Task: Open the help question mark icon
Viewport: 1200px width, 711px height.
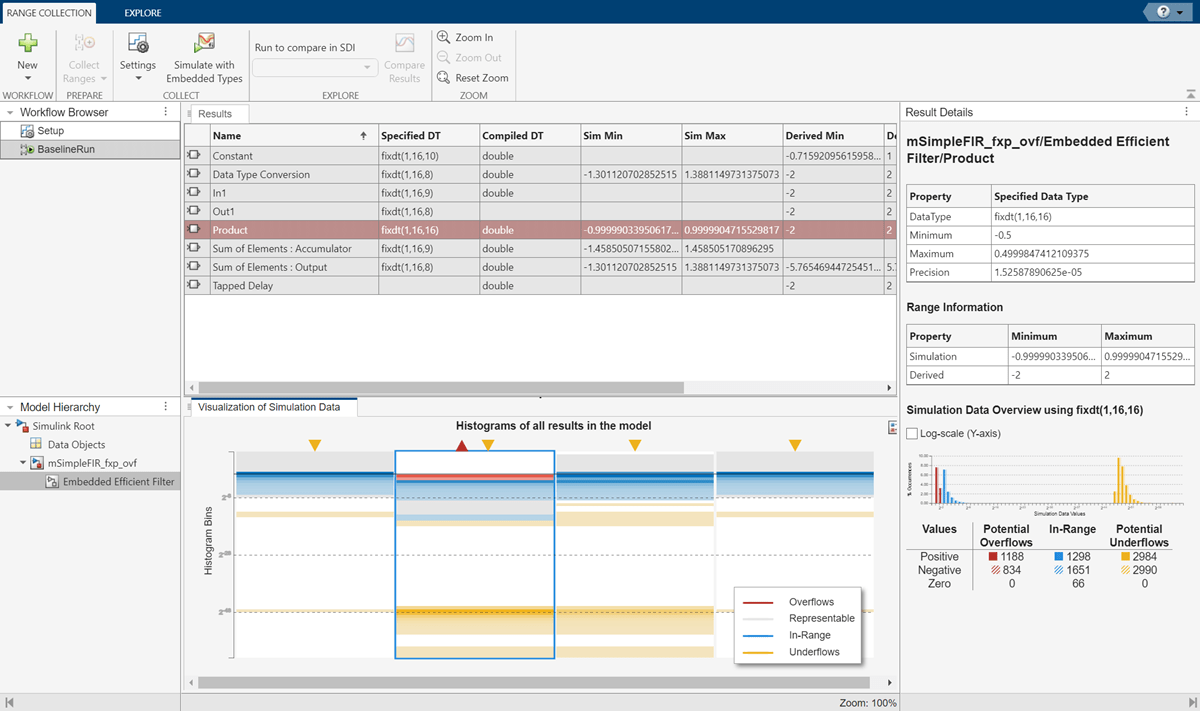Action: [x=1163, y=11]
